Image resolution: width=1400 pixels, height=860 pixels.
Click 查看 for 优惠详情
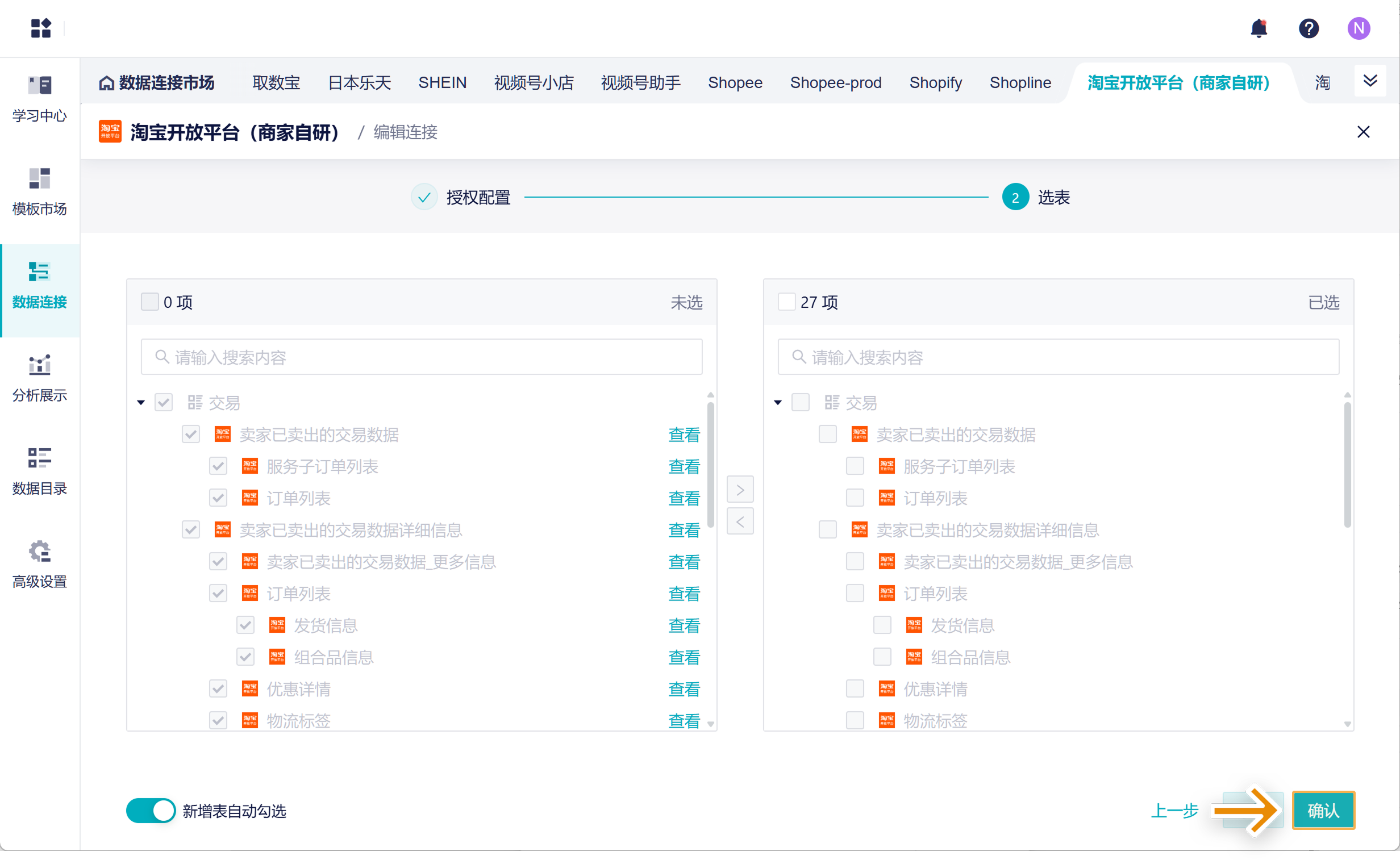point(684,690)
